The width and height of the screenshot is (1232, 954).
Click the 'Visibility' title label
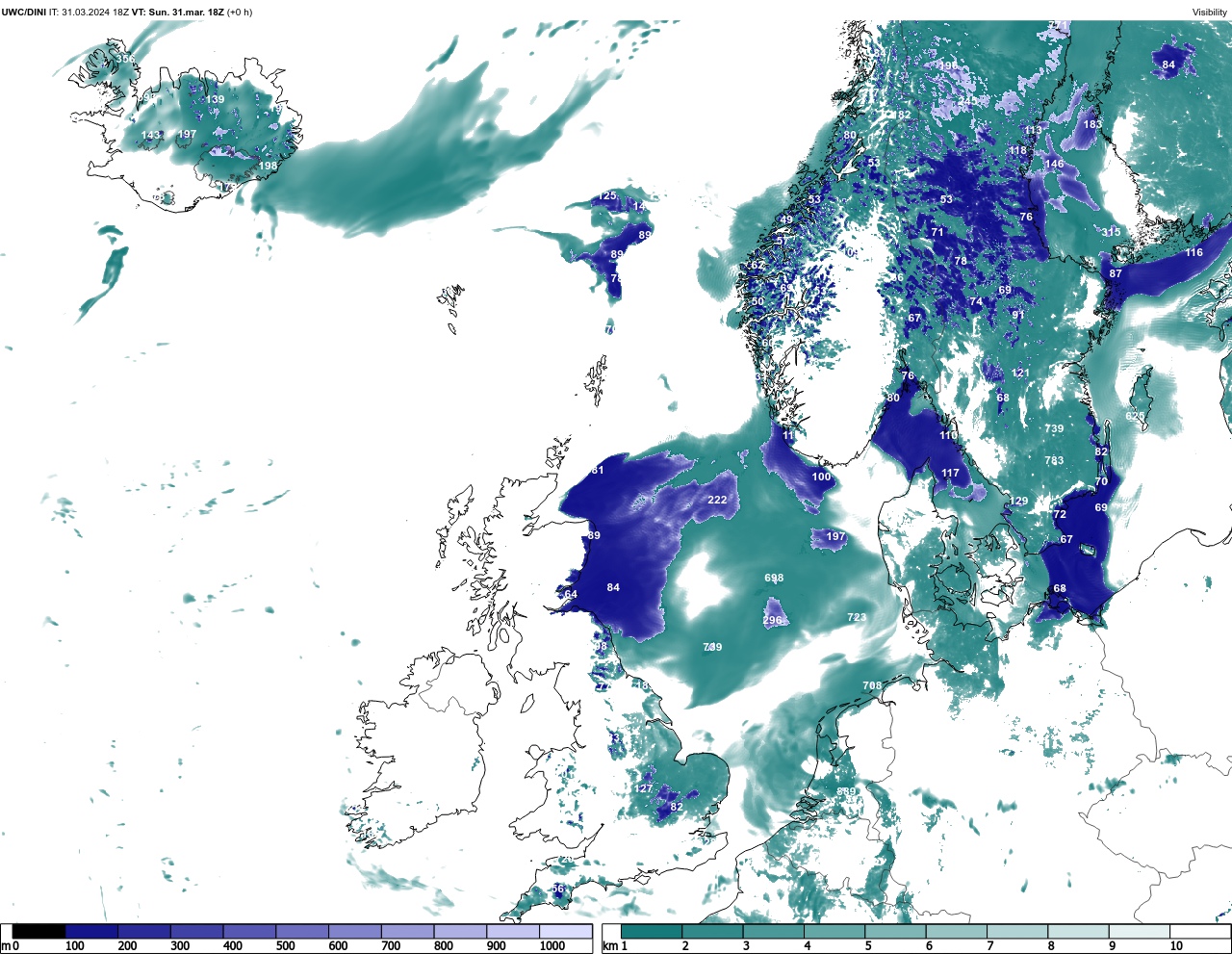(1210, 13)
